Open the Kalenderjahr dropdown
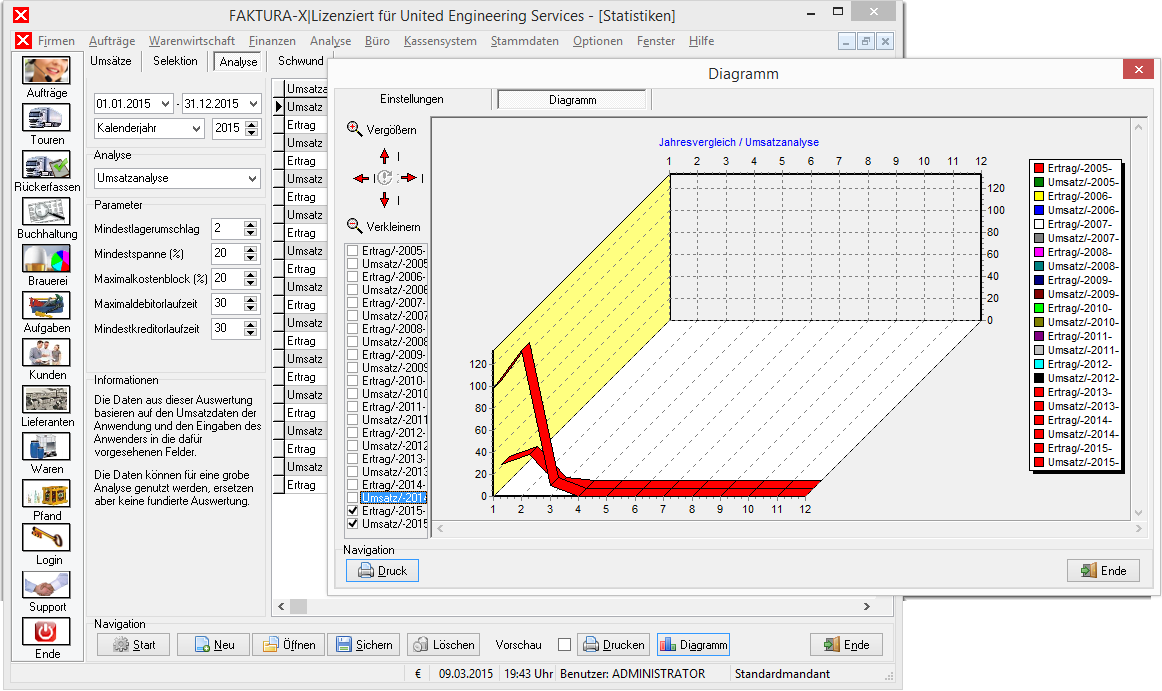The height and width of the screenshot is (691, 1162). 196,128
